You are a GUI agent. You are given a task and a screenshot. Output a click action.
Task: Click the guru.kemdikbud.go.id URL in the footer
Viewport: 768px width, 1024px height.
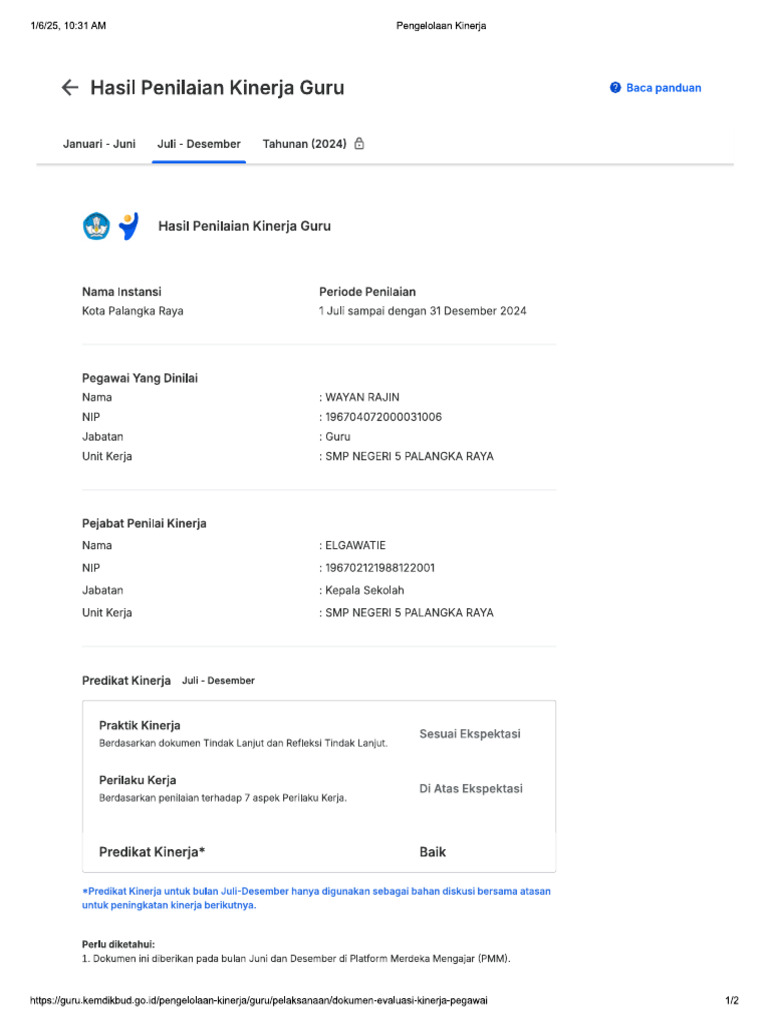[259, 1000]
